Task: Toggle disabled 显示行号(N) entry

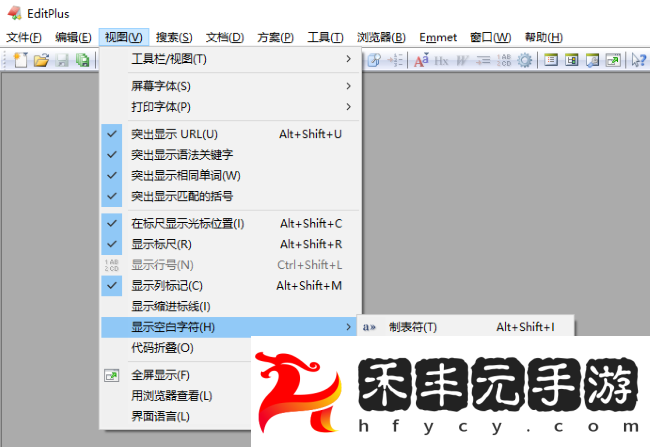Action: pyautogui.click(x=230, y=265)
